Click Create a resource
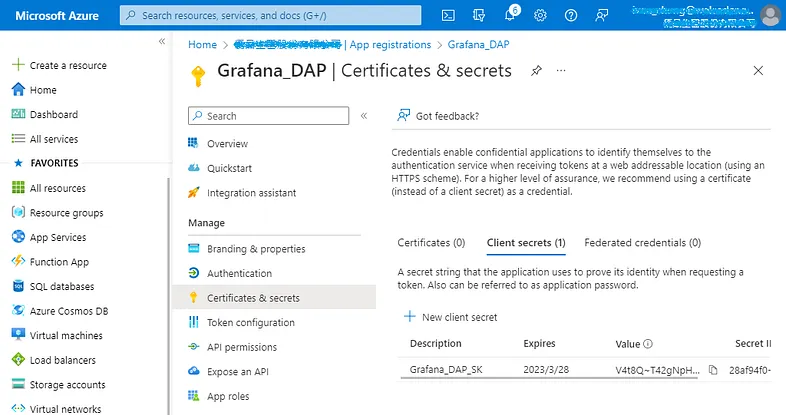The image size is (786, 415). point(59,65)
